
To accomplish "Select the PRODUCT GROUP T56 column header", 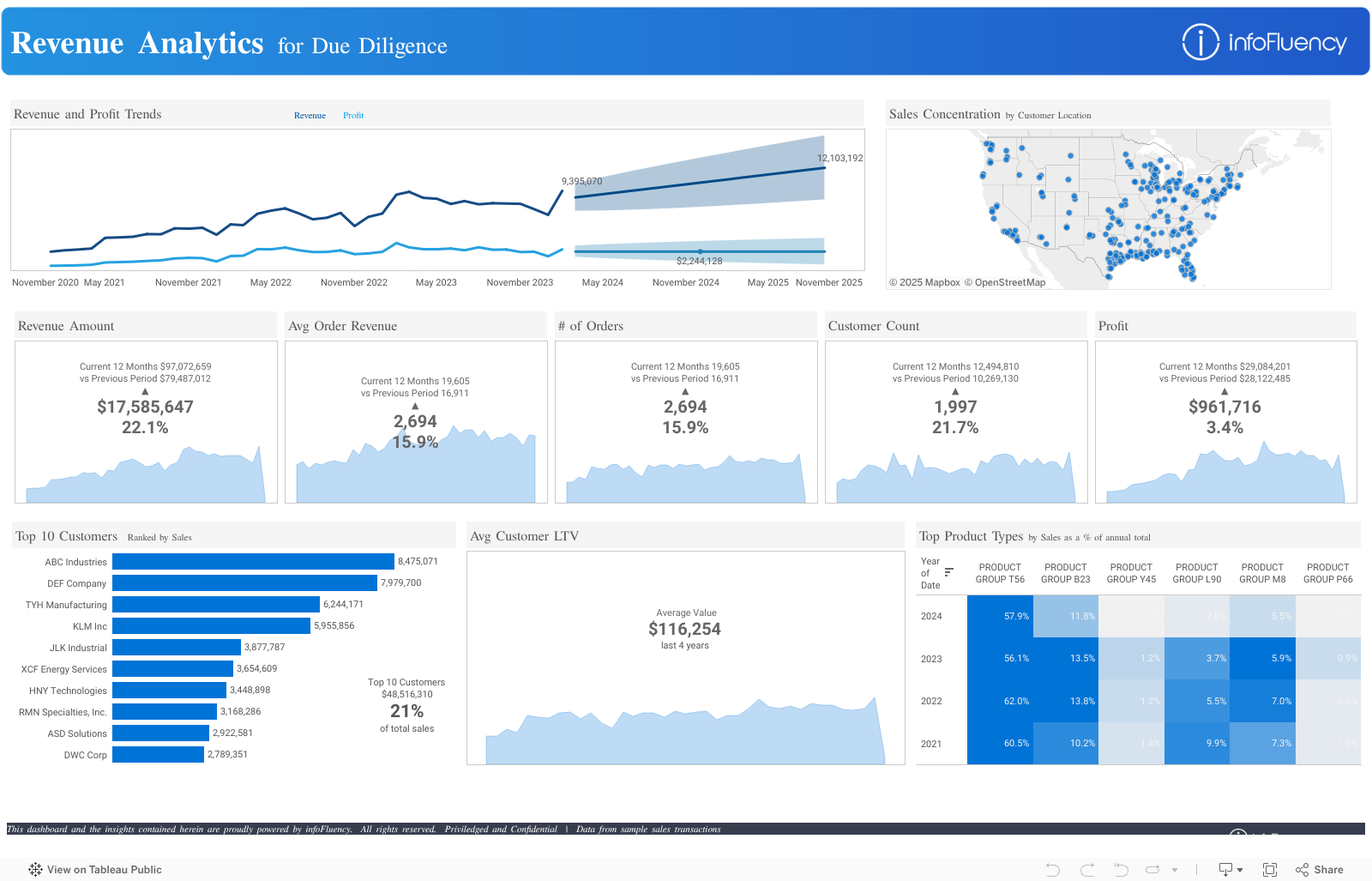I will (1000, 573).
